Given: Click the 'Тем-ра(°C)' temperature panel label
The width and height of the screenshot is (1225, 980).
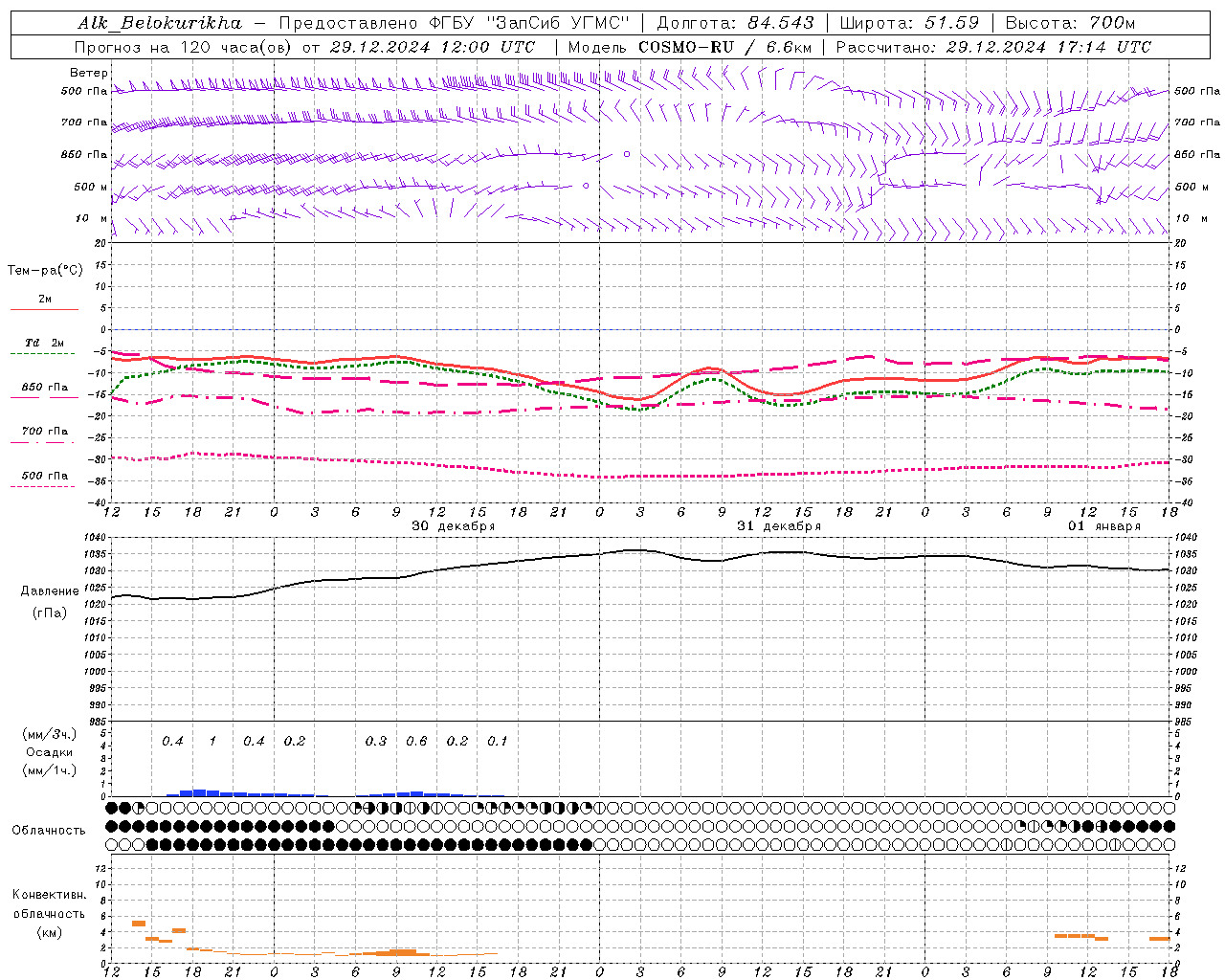Looking at the screenshot, I should click(45, 271).
